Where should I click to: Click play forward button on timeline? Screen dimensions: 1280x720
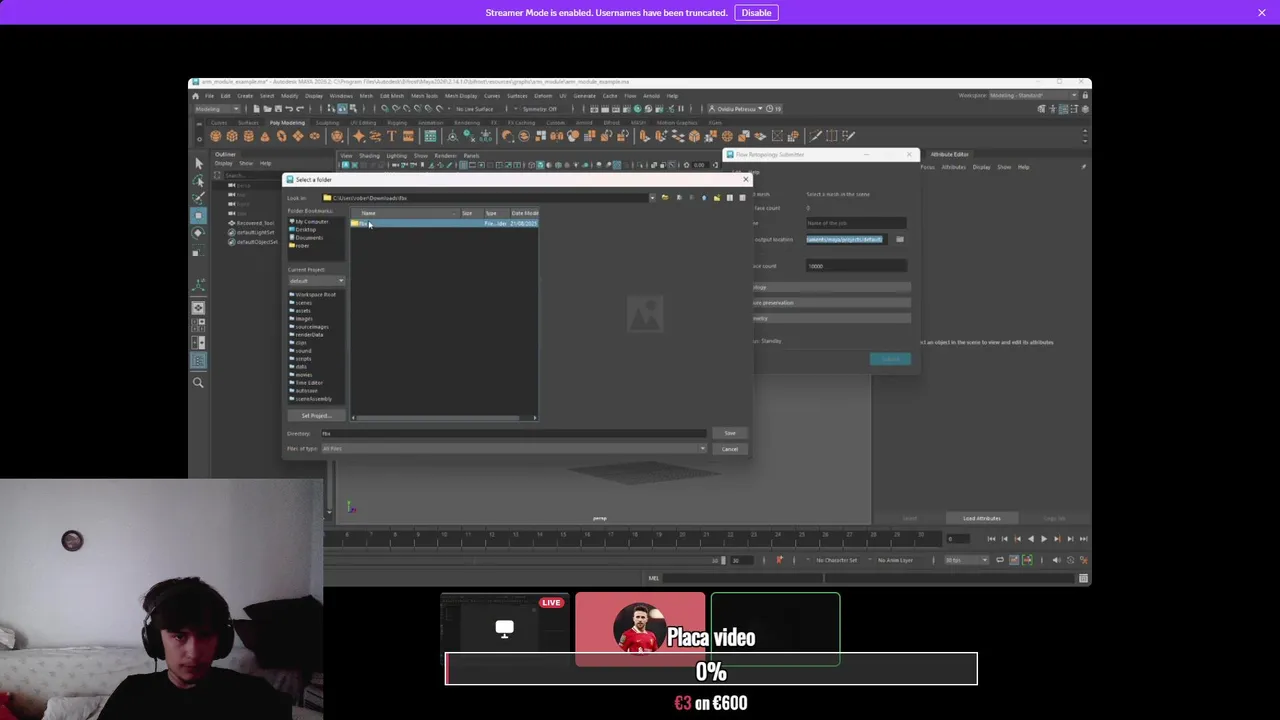click(1043, 539)
